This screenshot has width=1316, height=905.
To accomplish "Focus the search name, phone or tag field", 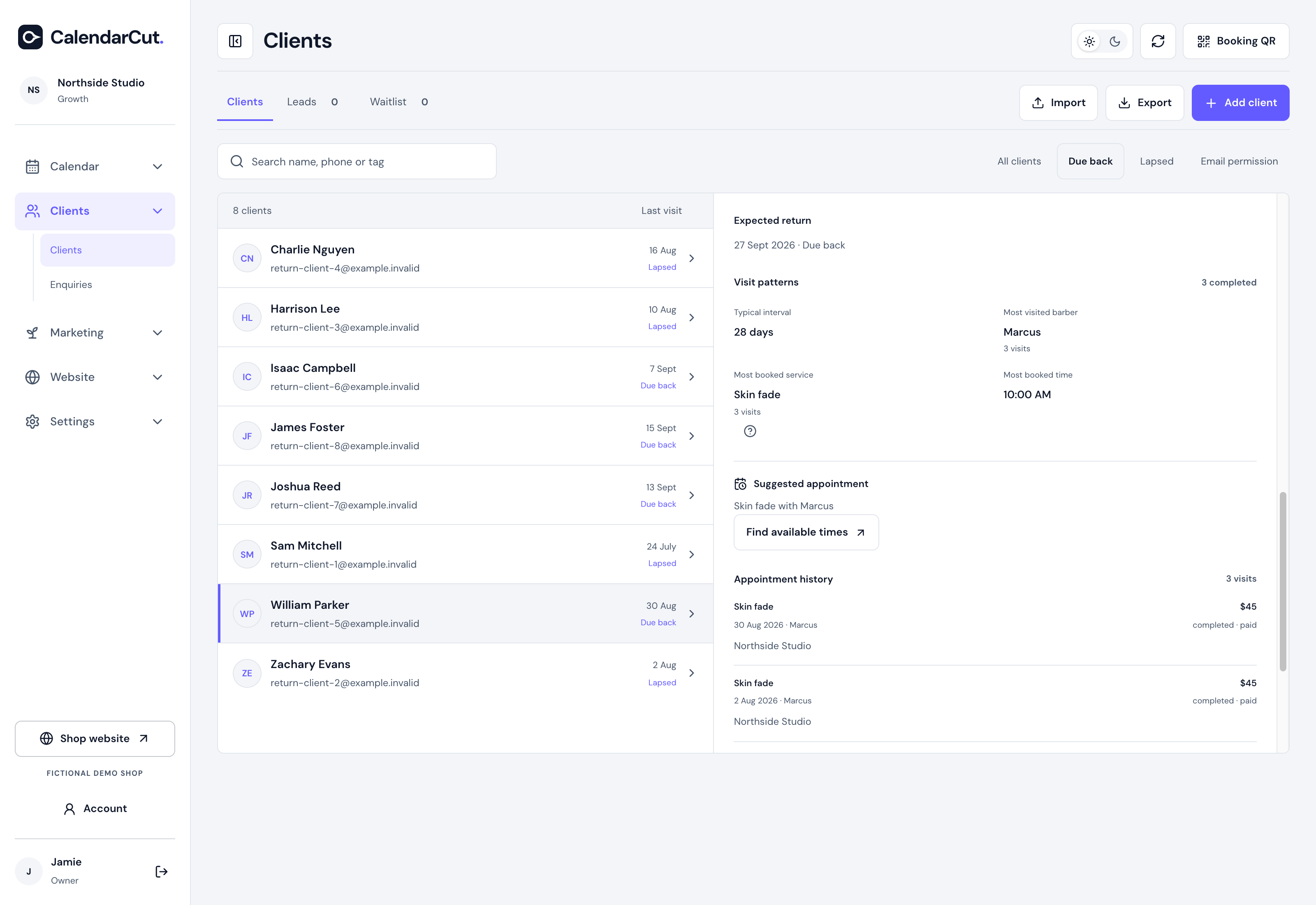I will pos(357,162).
